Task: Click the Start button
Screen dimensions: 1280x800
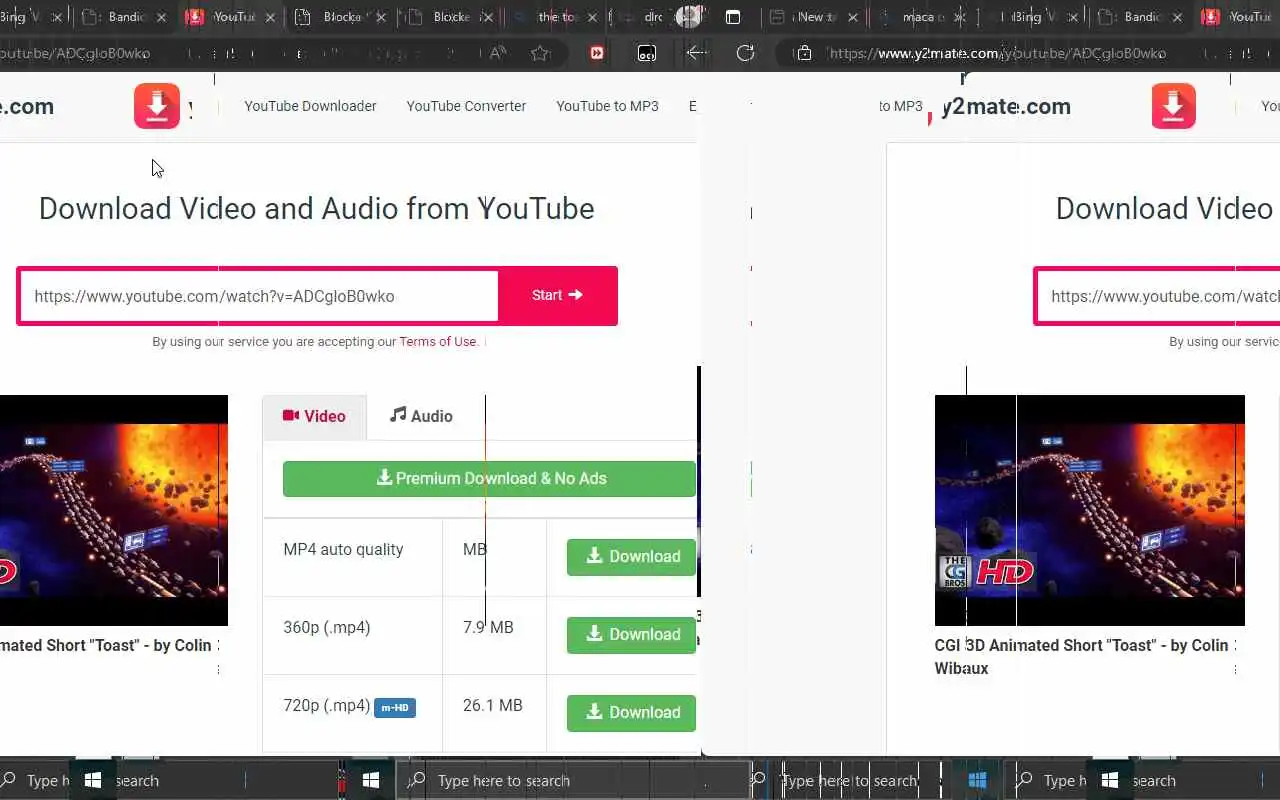Action: [x=557, y=295]
